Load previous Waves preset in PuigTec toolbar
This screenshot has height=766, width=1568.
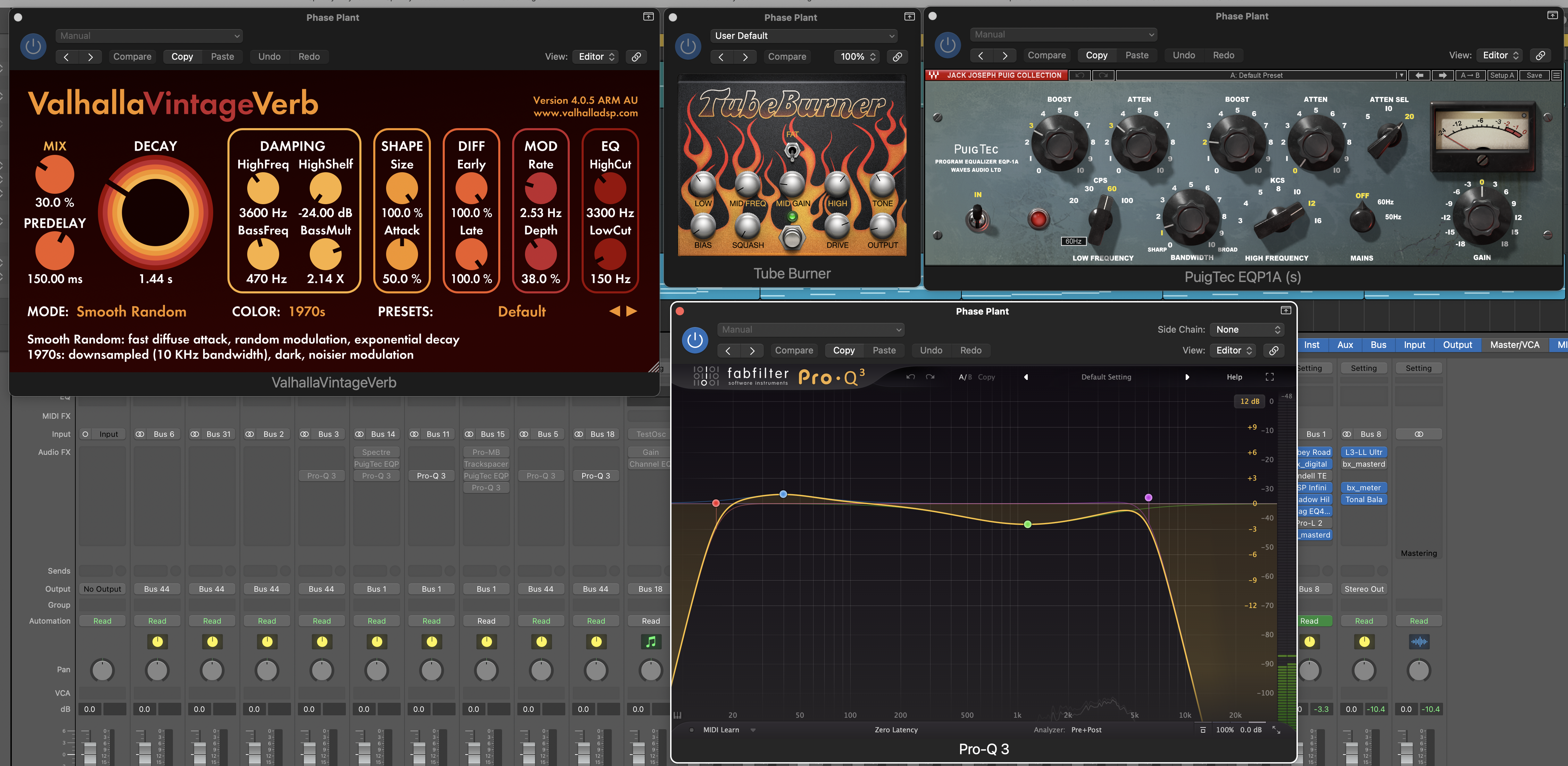[x=1419, y=75]
